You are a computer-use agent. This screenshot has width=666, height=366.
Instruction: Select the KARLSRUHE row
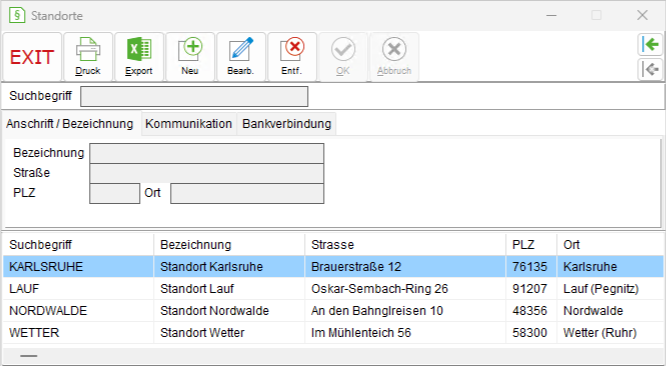[333, 267]
